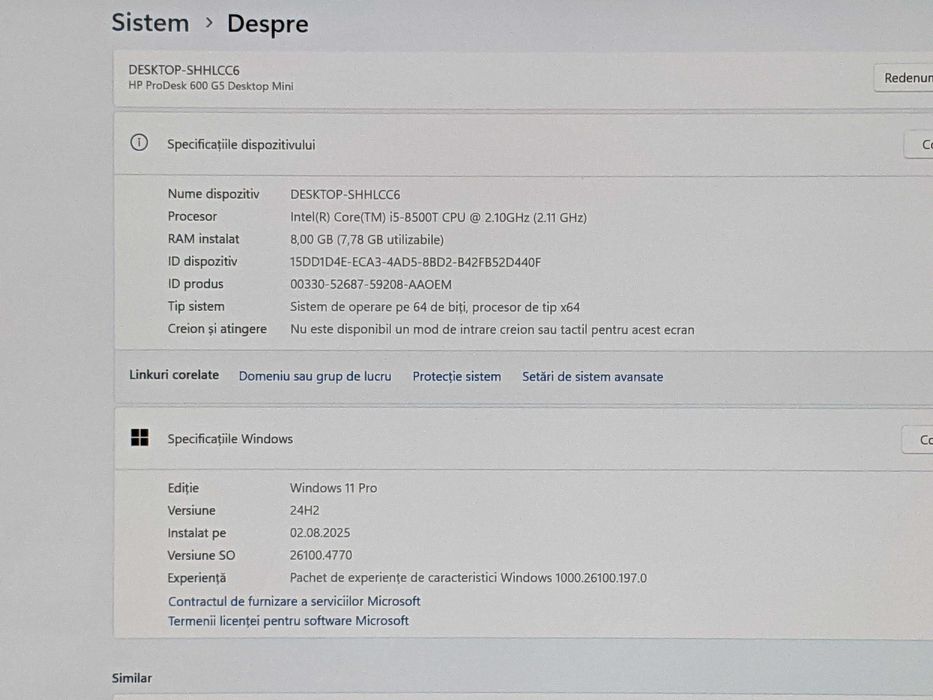Image resolution: width=933 pixels, height=700 pixels.
Task: Open the Setări de sistem avansate link
Action: pyautogui.click(x=593, y=377)
